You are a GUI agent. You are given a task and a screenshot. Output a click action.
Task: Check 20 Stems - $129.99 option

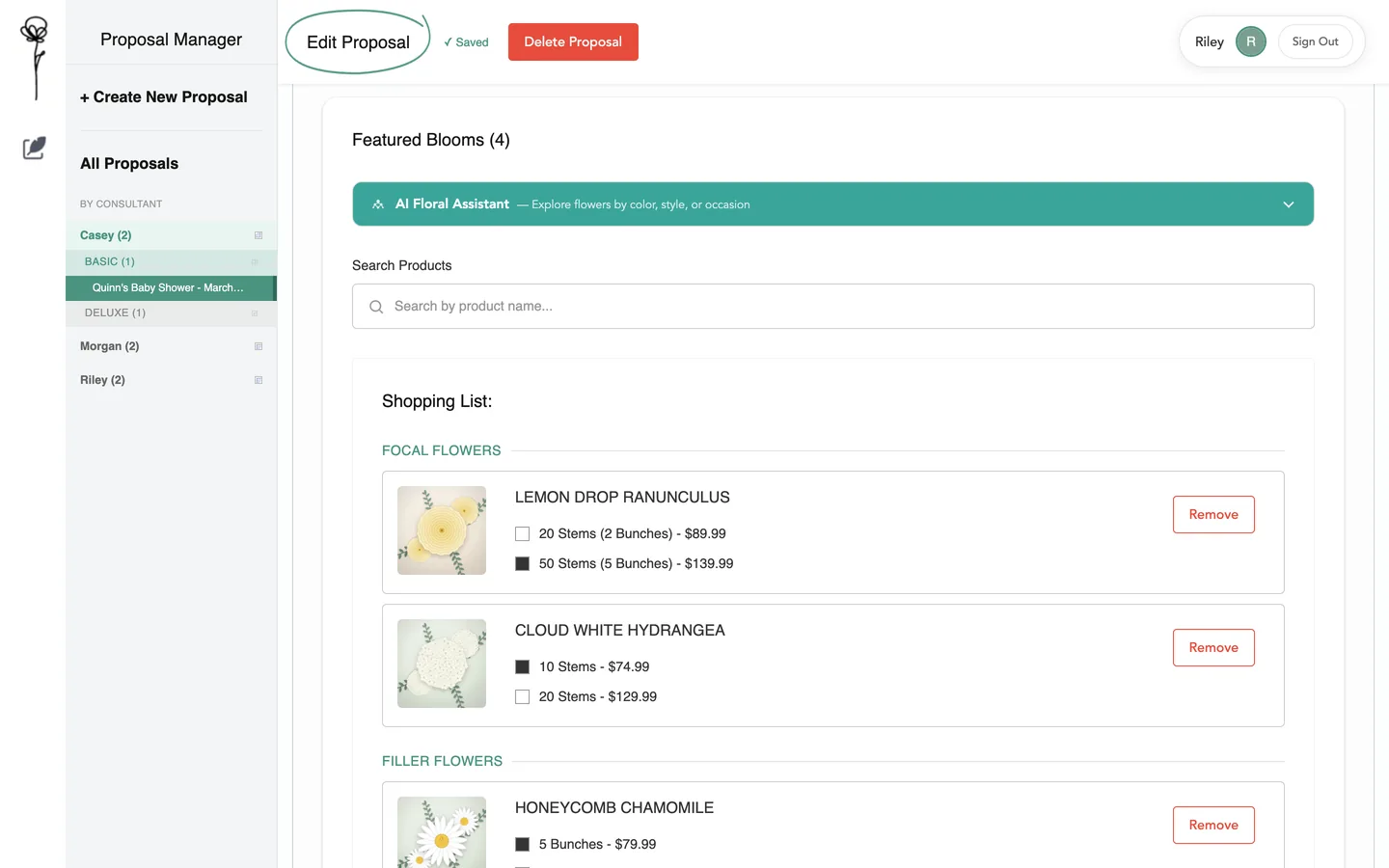point(523,697)
